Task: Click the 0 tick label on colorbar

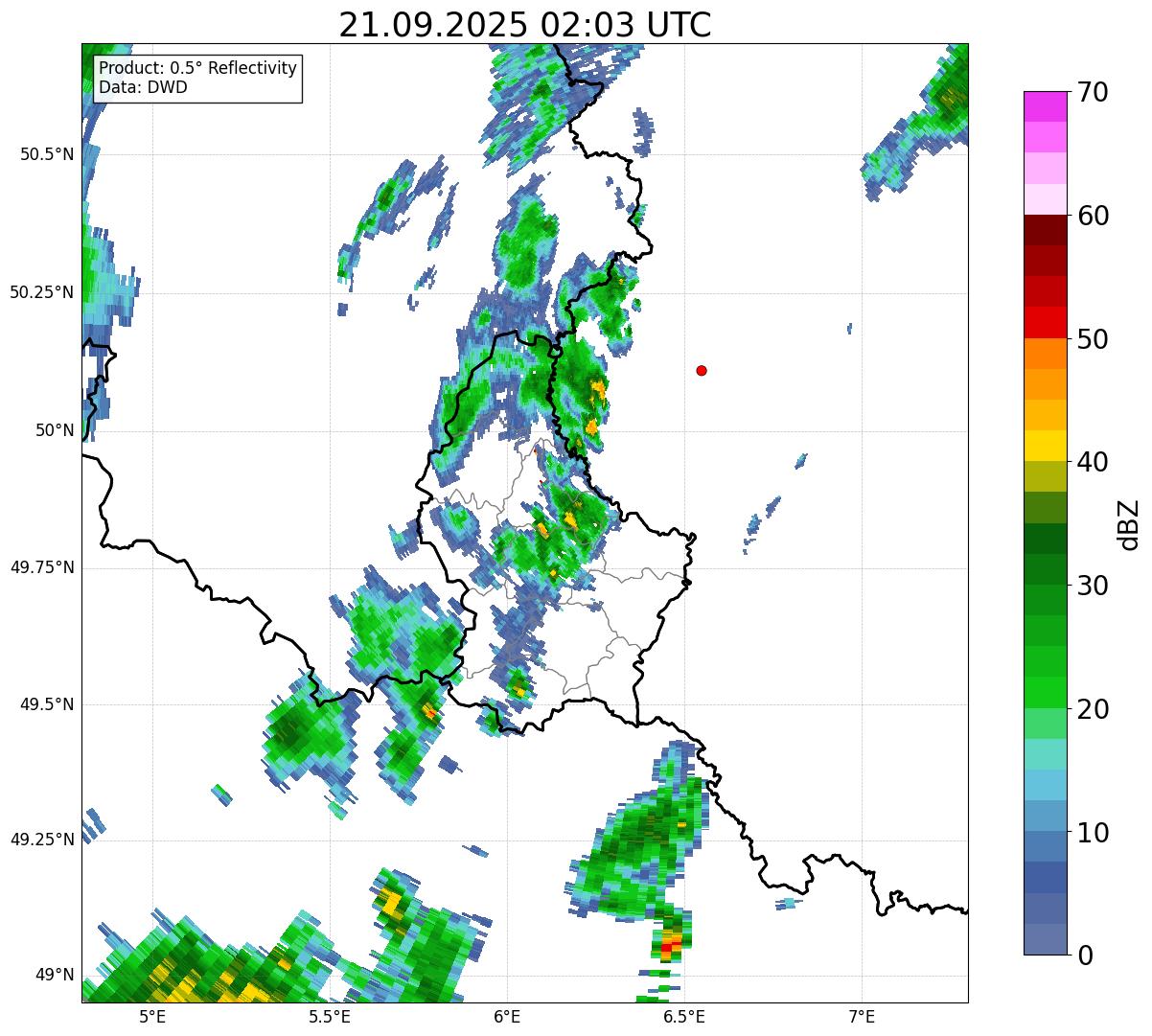Action: (1084, 955)
